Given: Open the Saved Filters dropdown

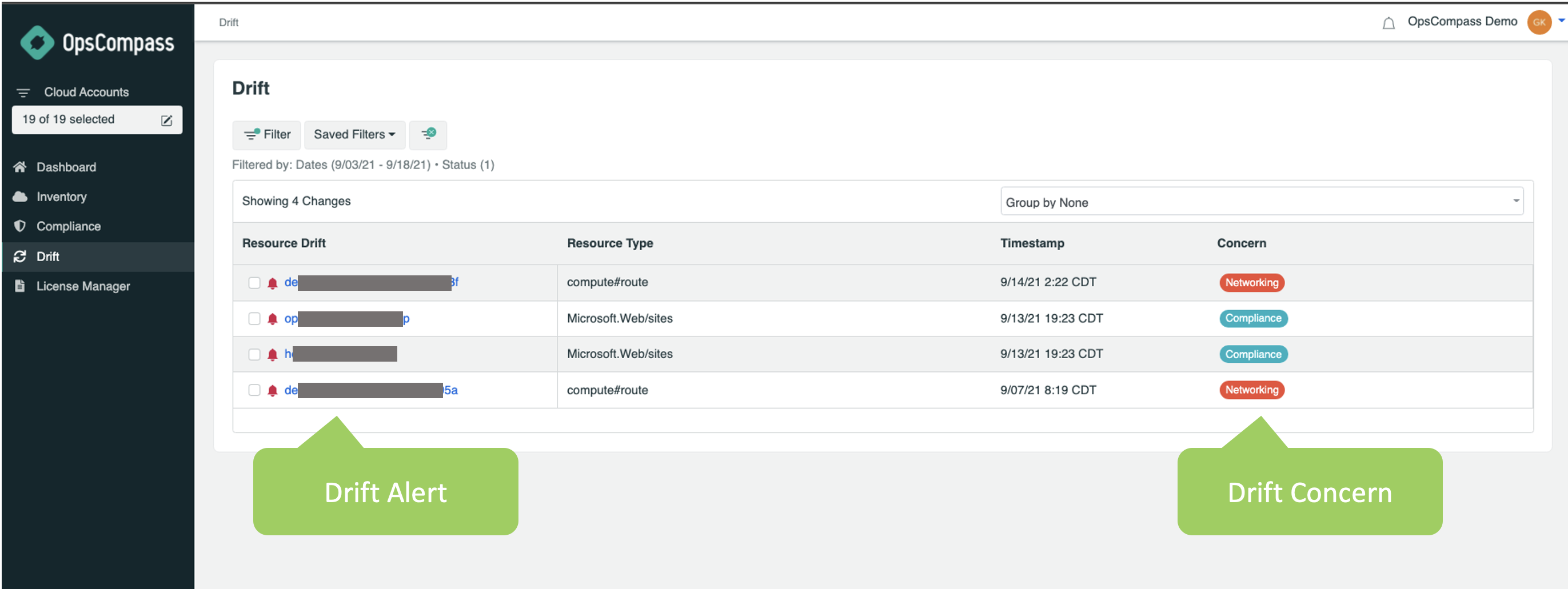Looking at the screenshot, I should coord(354,134).
